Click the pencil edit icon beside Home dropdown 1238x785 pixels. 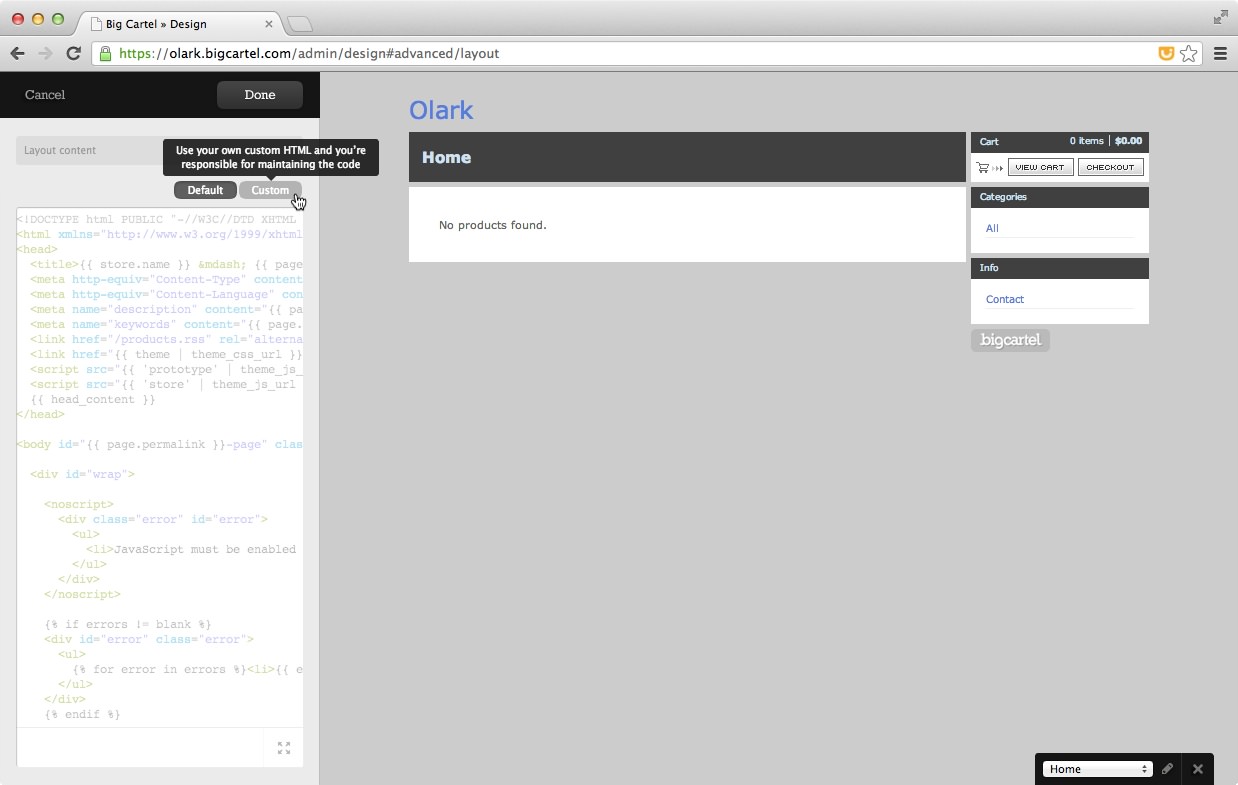[x=1167, y=769]
